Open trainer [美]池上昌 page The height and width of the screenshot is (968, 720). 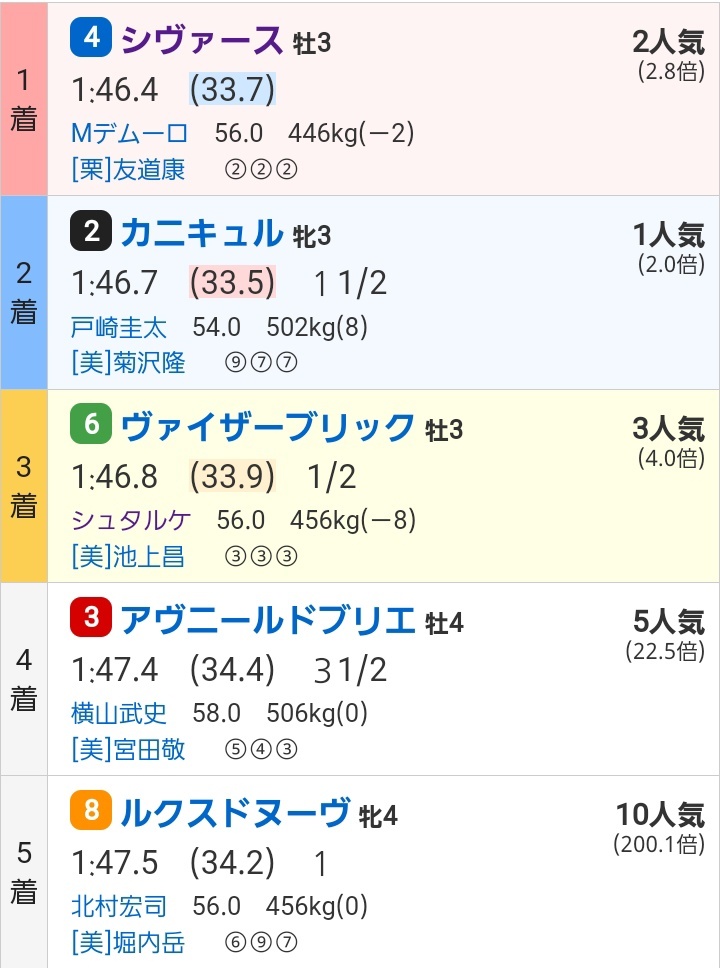[128, 556]
